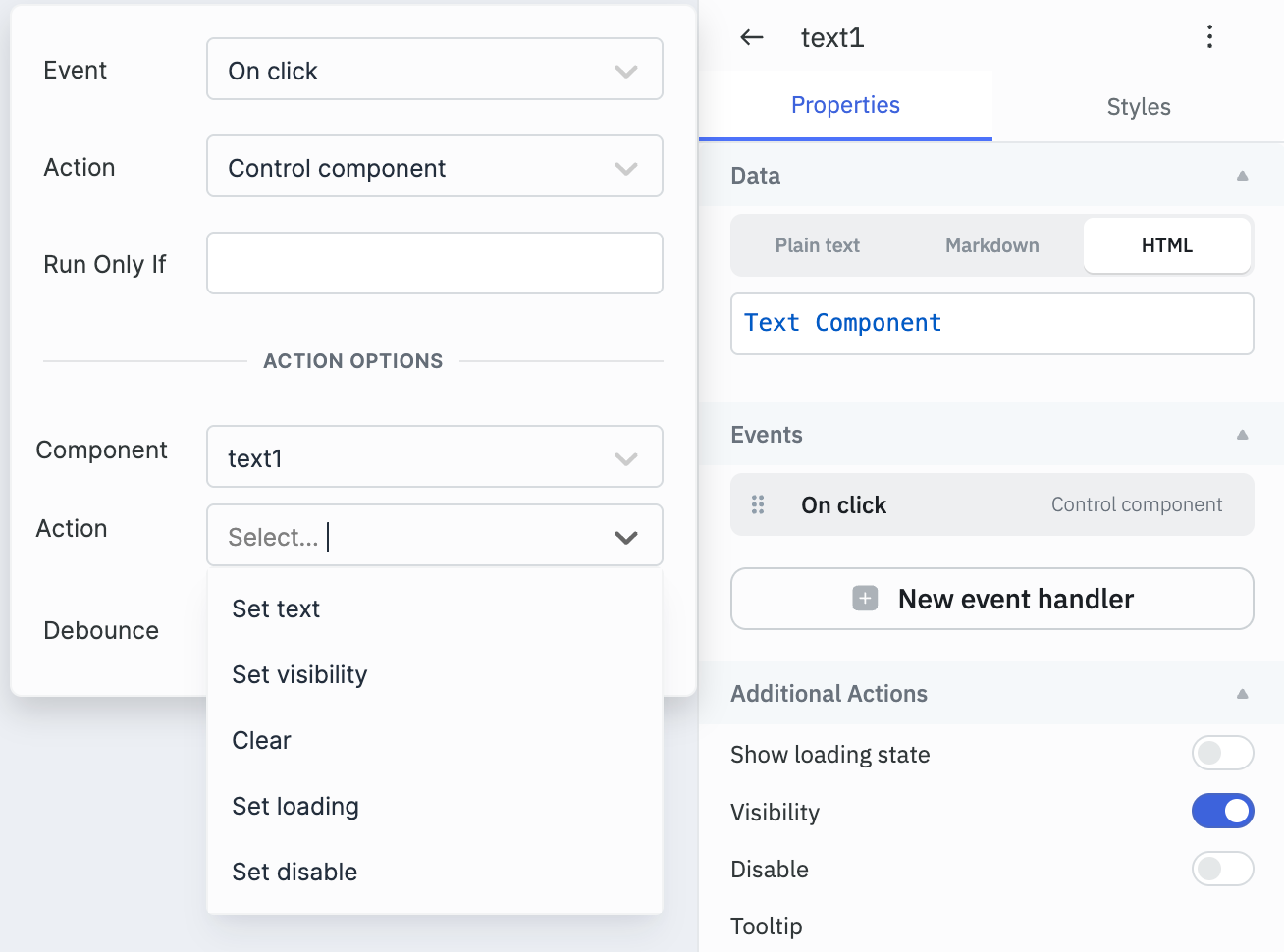Open the Component dropdown showing text1
This screenshot has width=1284, height=952.
434,457
